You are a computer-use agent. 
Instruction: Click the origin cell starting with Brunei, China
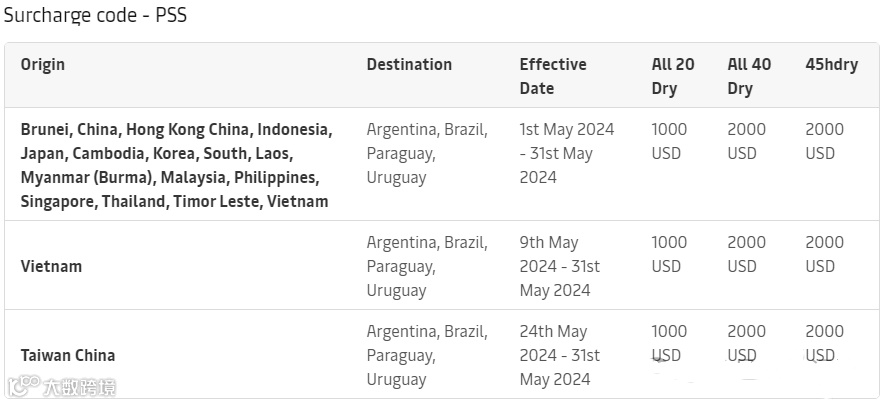click(176, 165)
